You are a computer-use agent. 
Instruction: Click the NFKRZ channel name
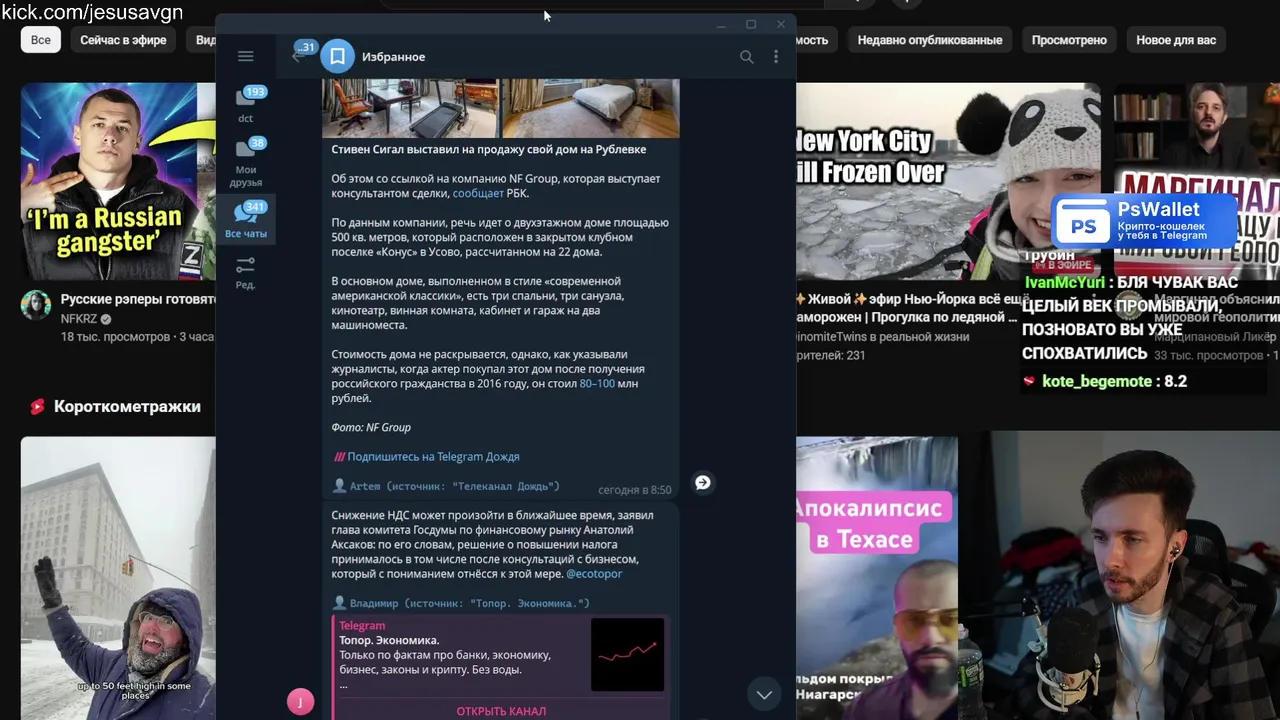pos(79,319)
